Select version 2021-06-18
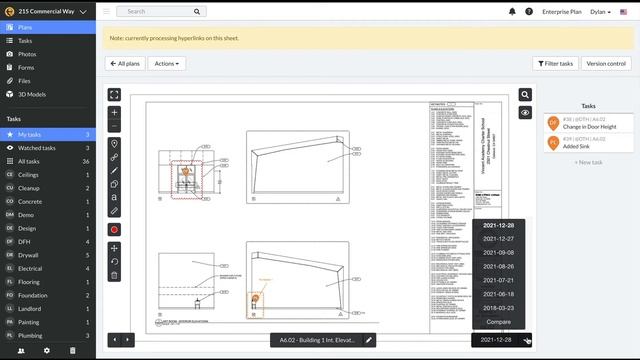This screenshot has width=640, height=360. 498,294
